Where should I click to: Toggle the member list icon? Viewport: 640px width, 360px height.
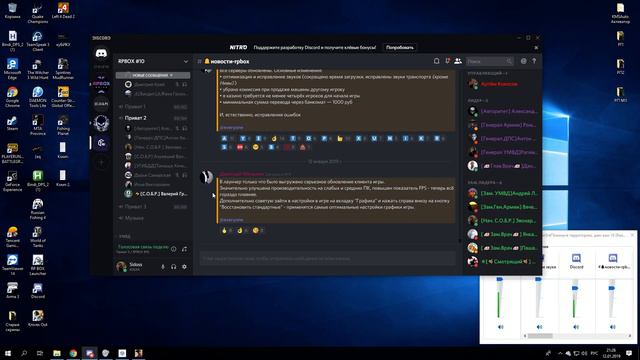tap(458, 61)
